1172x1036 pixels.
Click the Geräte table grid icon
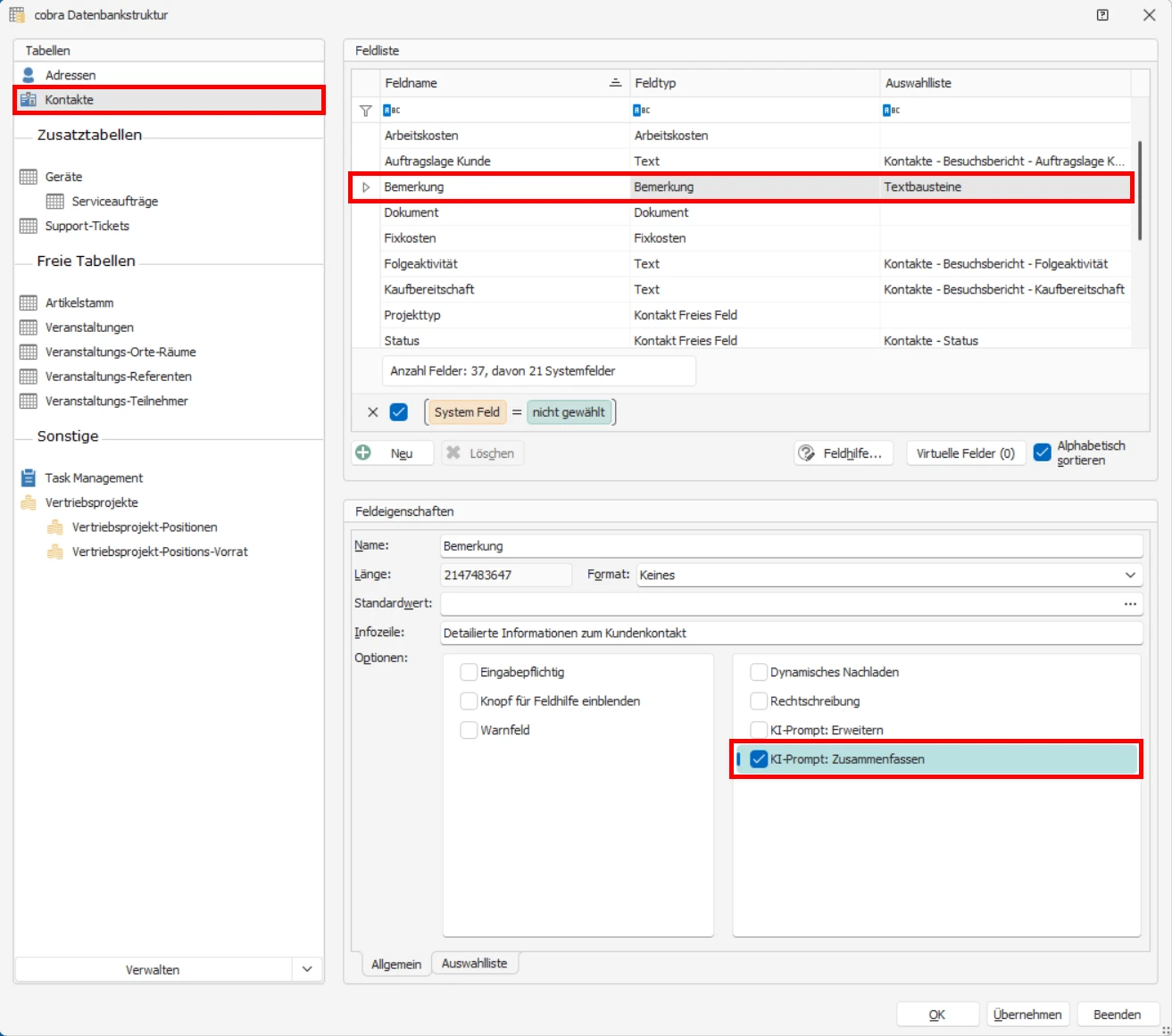click(x=29, y=177)
